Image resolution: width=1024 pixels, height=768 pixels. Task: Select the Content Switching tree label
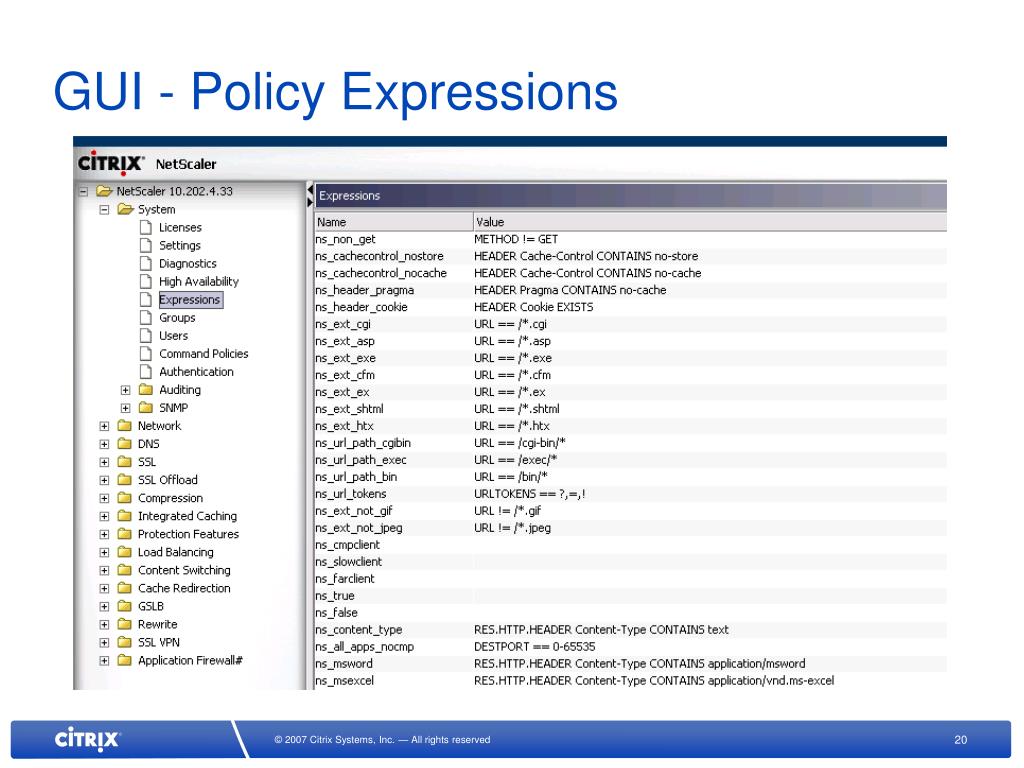point(184,570)
